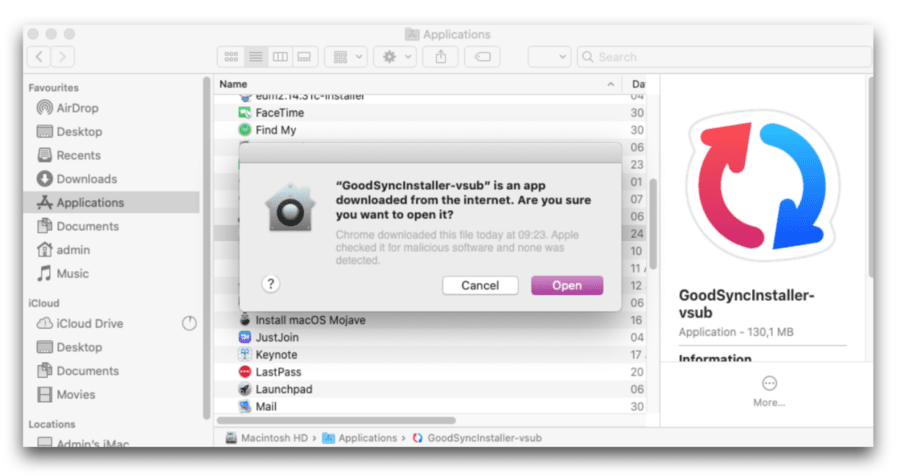Click GoodSyncInstaller-vsub in path bar

point(477,438)
